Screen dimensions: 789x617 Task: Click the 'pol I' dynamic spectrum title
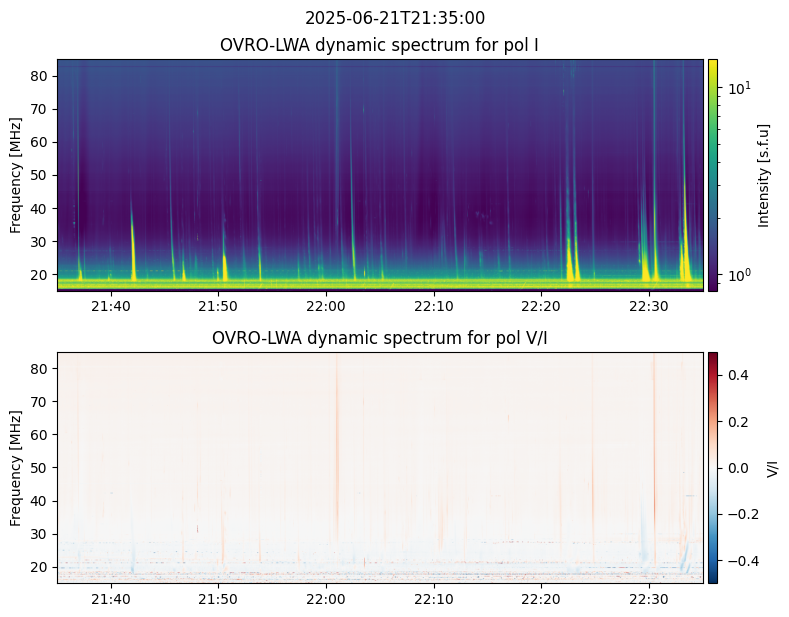point(380,45)
